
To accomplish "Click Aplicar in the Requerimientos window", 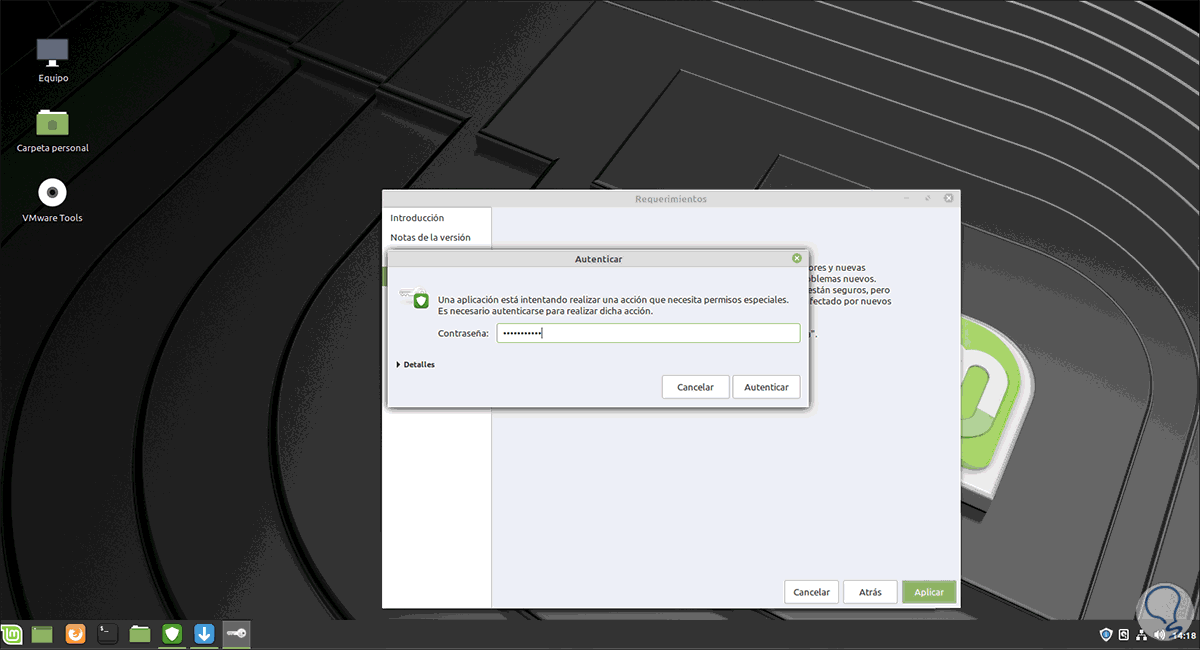I will click(x=928, y=591).
